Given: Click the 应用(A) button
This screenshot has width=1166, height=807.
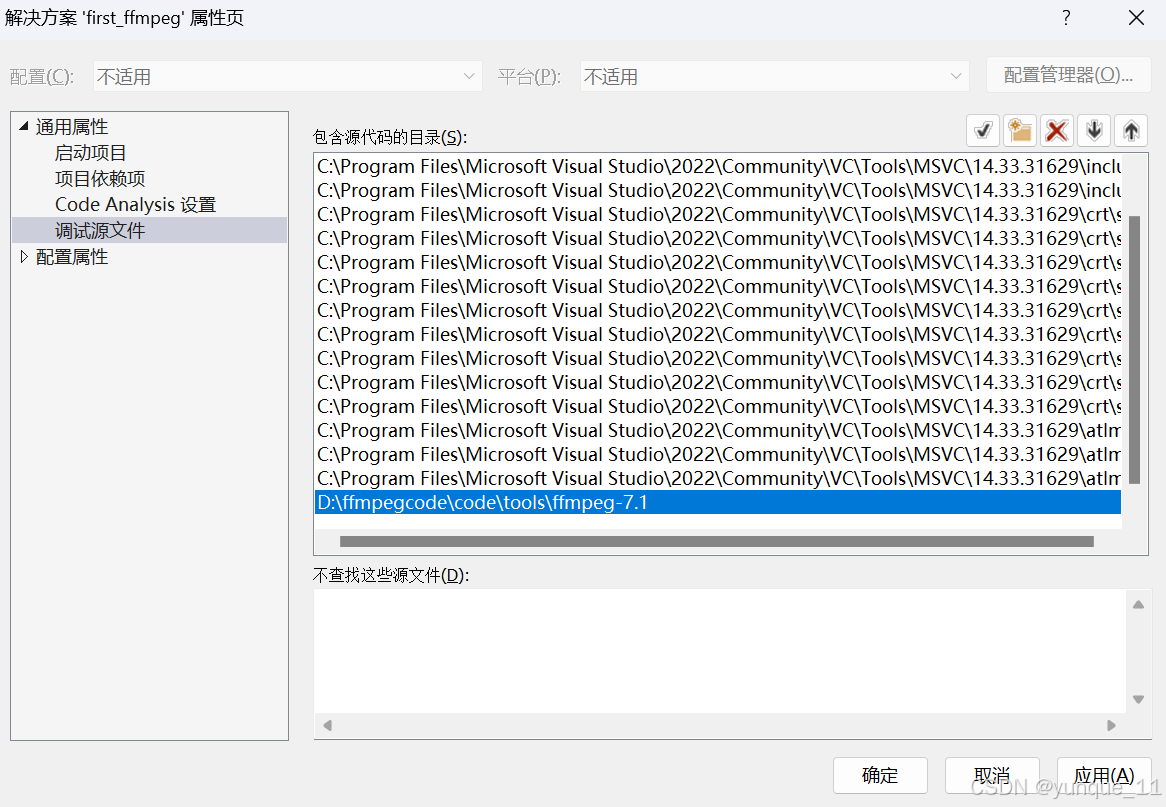Looking at the screenshot, I should tap(1104, 775).
